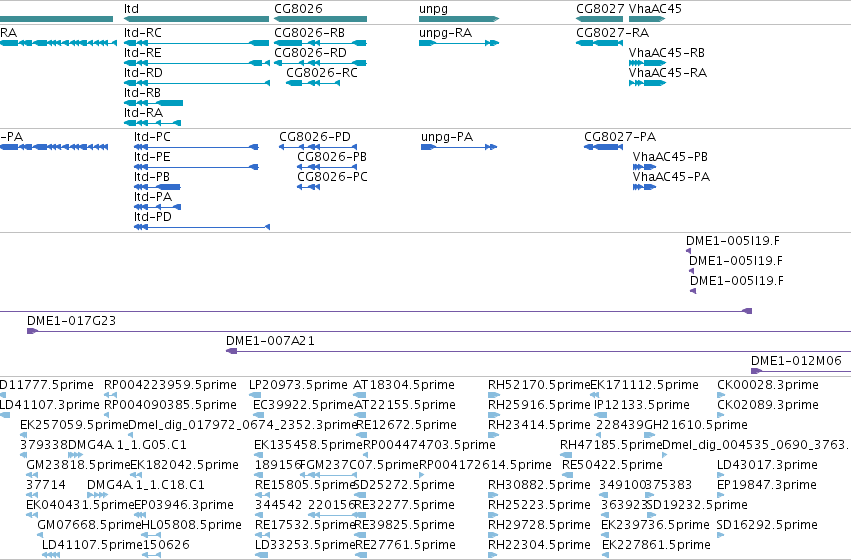Click the LD41107.3prime EST label
This screenshot has height=560, width=851.
tap(50, 405)
